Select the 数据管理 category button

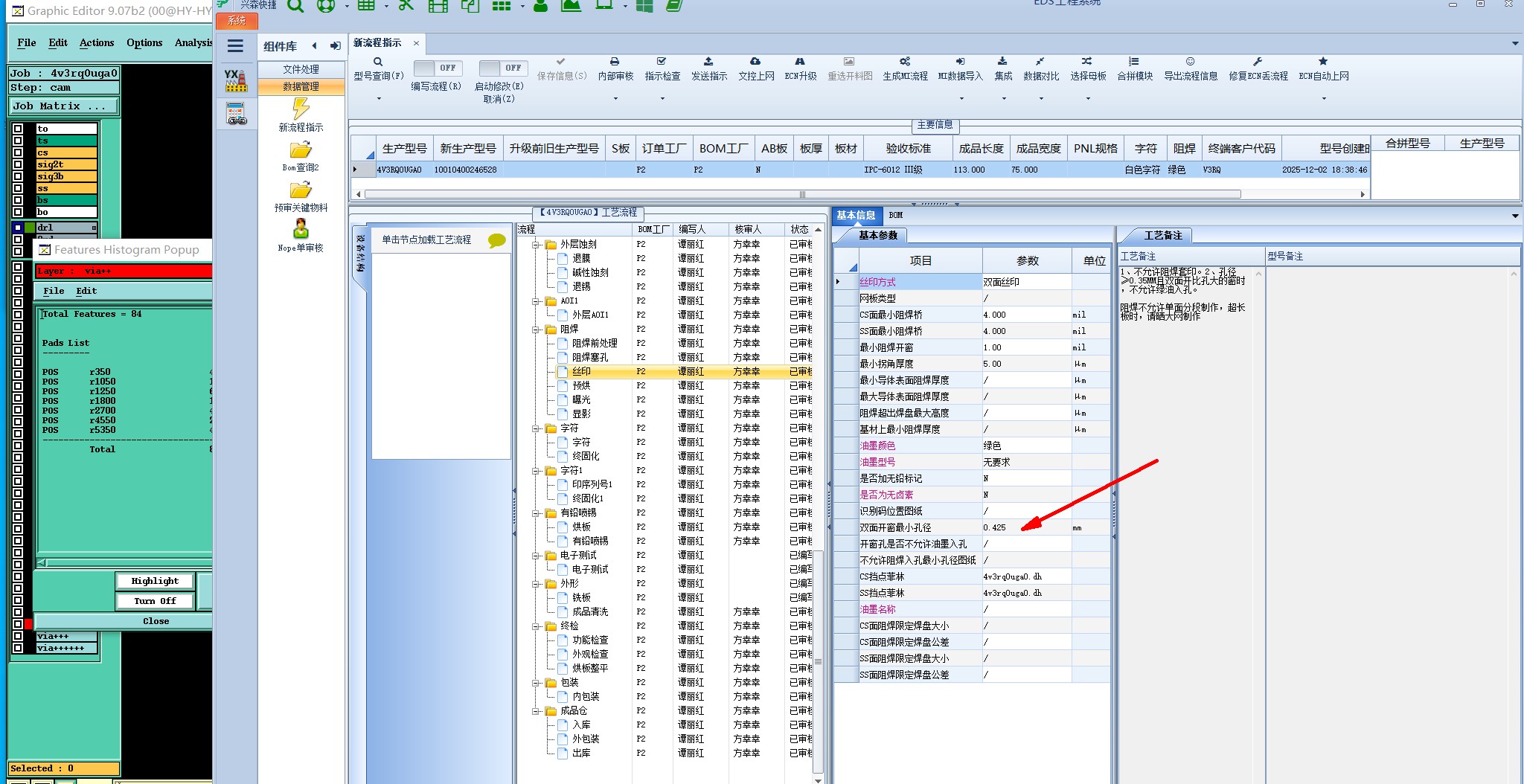tap(301, 86)
